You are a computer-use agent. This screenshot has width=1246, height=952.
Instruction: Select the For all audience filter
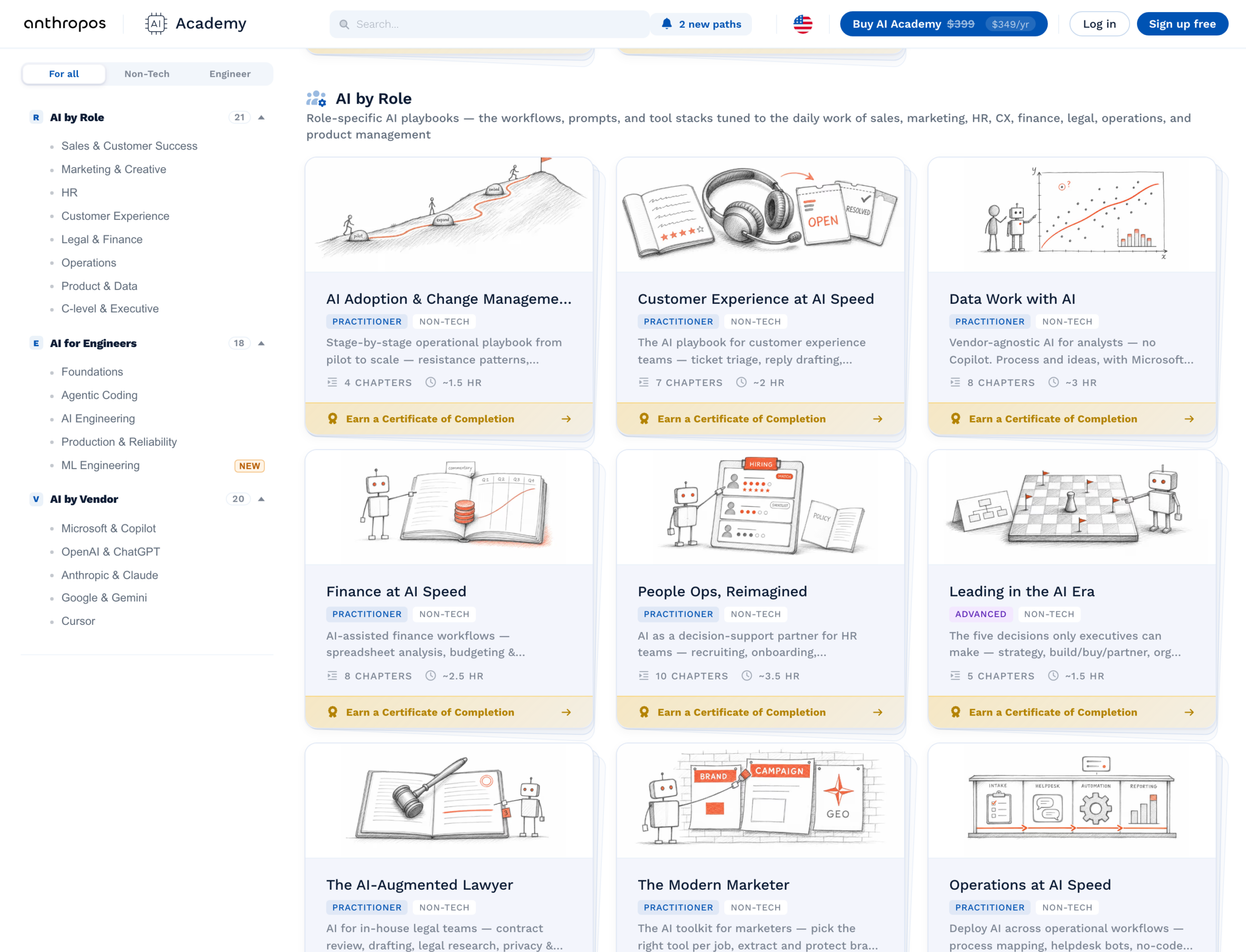click(64, 73)
